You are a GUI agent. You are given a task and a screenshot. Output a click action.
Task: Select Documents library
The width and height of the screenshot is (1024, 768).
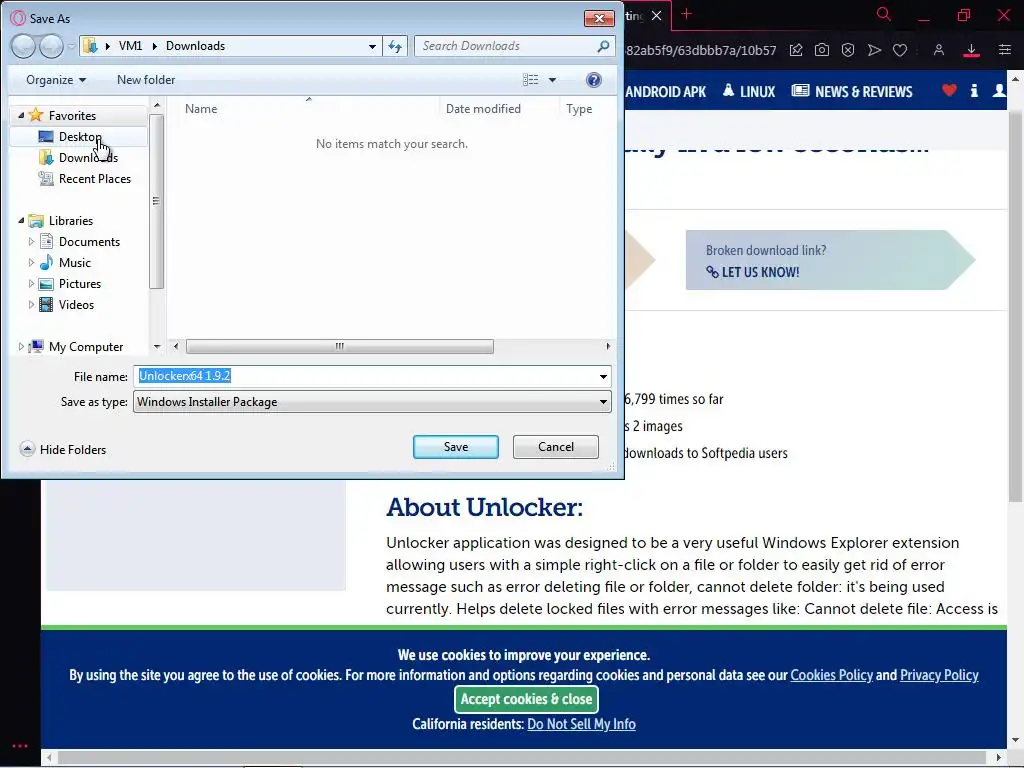tap(80, 242)
